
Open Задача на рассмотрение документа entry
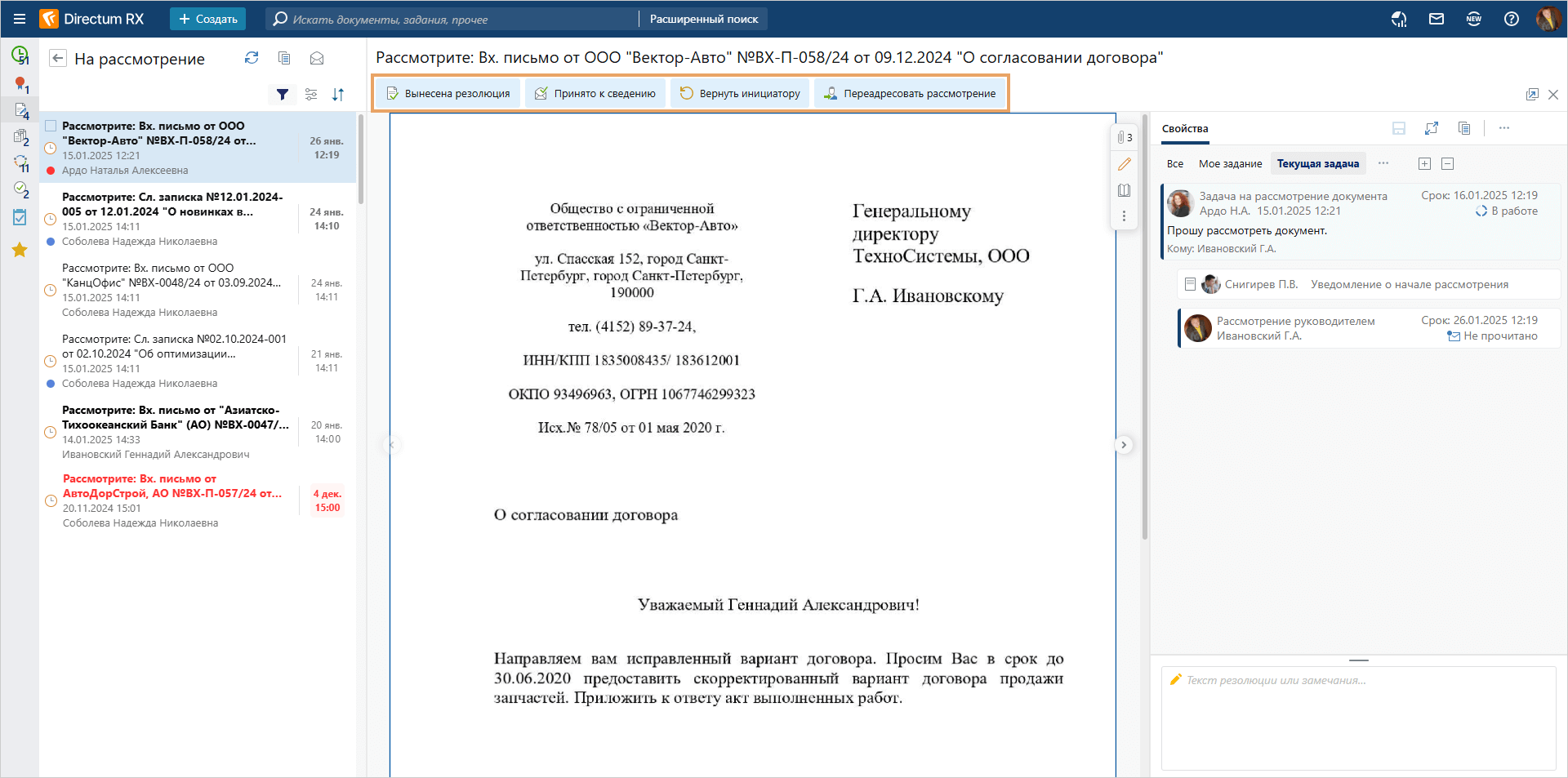(x=1361, y=222)
